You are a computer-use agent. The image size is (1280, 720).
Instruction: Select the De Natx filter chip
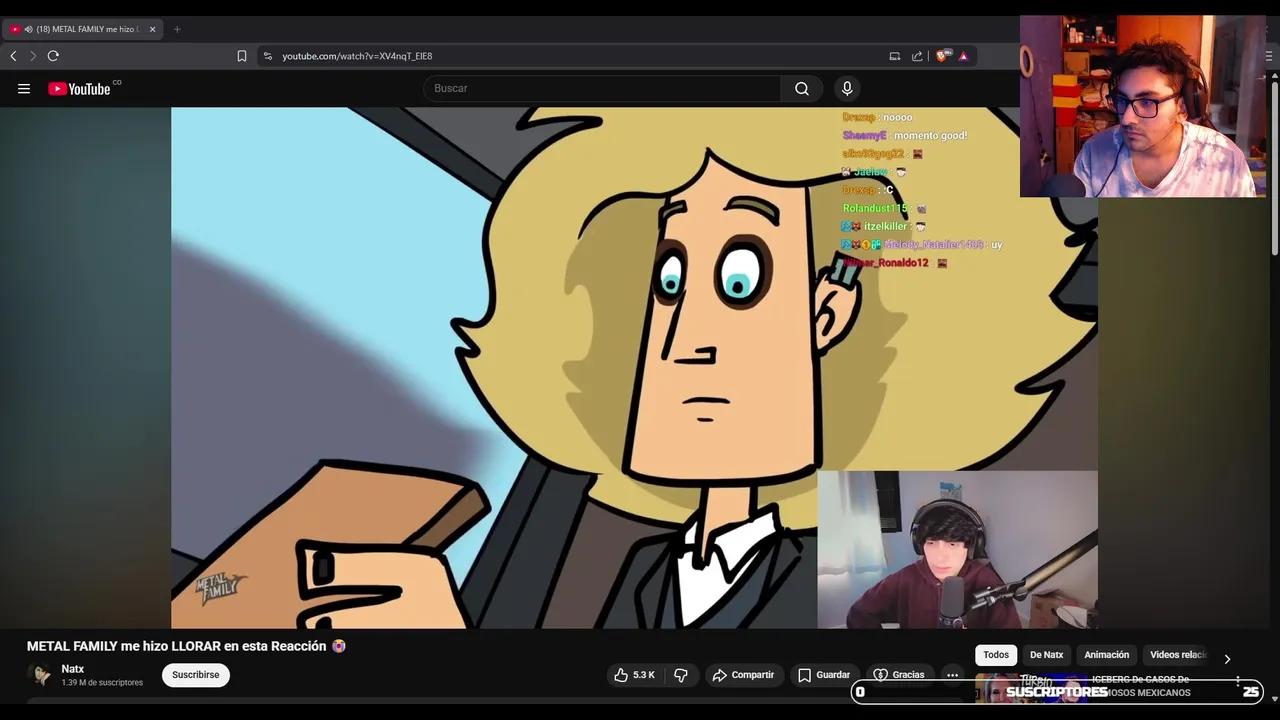(x=1046, y=655)
